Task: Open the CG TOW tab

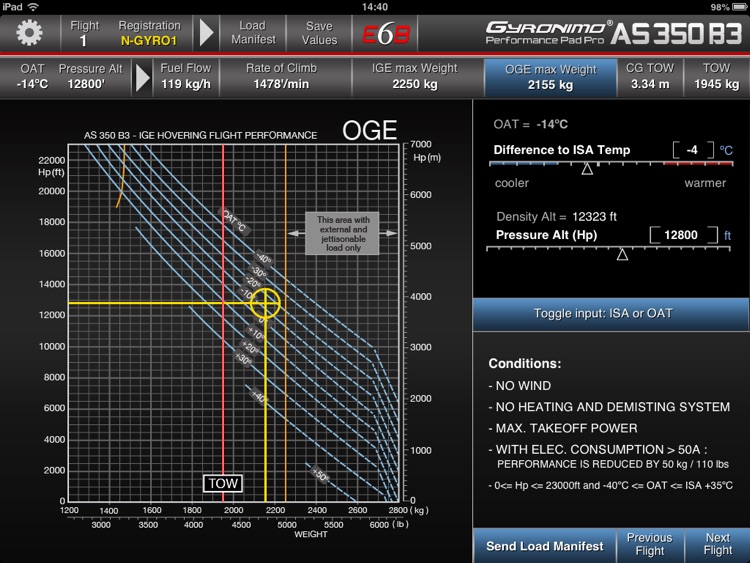Action: 650,77
